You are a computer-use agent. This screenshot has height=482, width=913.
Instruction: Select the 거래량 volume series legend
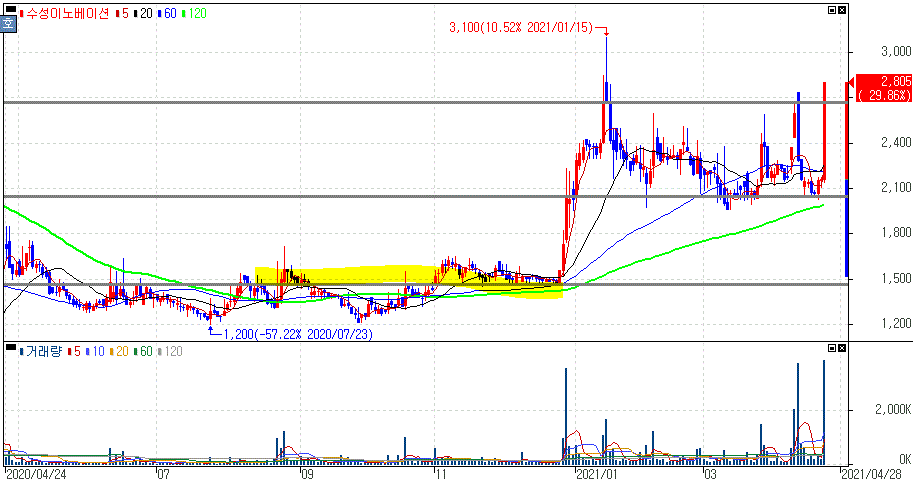41,352
